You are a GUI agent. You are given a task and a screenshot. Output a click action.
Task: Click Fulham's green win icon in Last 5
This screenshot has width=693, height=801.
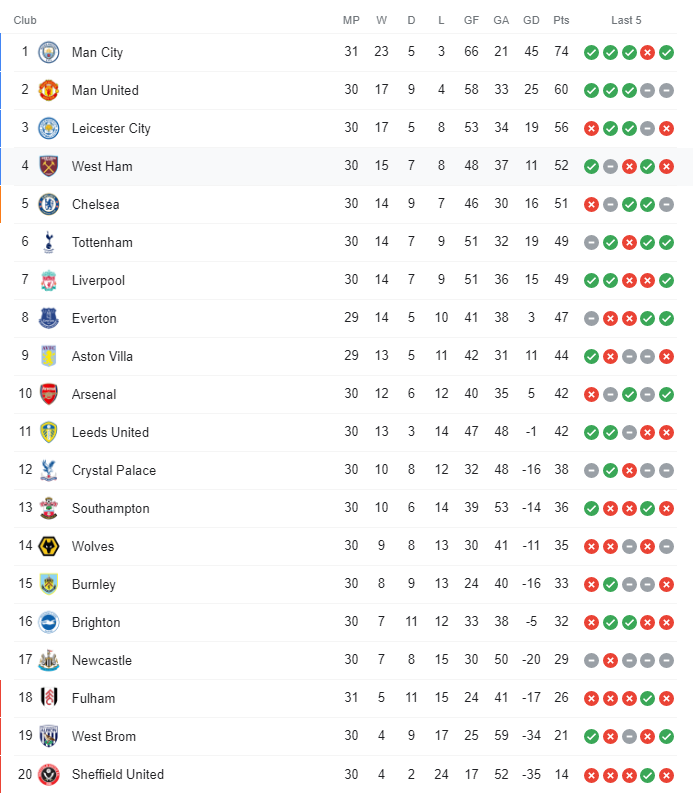tap(648, 698)
